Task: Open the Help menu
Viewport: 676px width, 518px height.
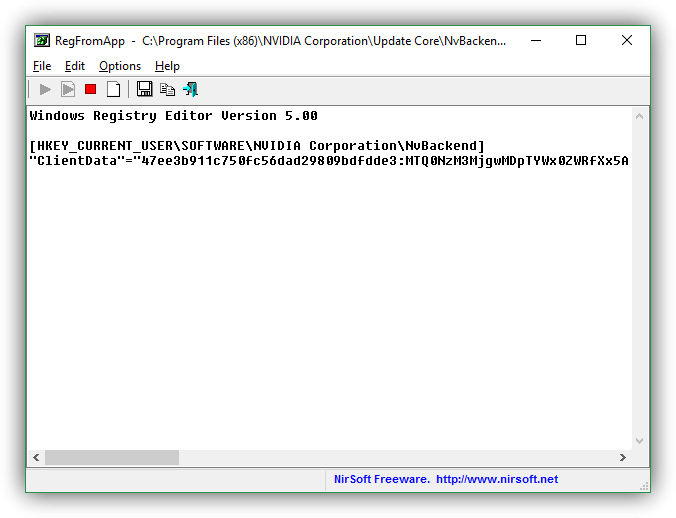Action: [x=167, y=66]
